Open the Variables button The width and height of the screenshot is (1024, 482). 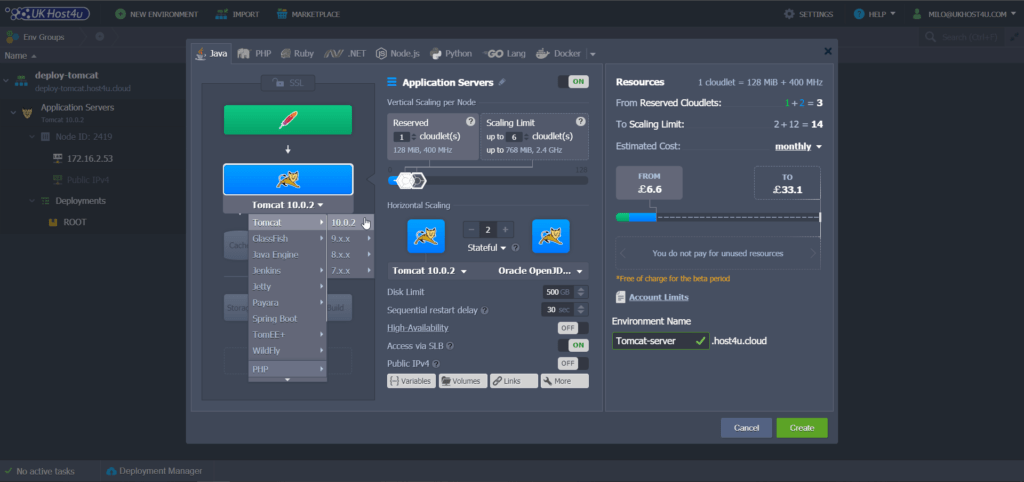(x=411, y=381)
